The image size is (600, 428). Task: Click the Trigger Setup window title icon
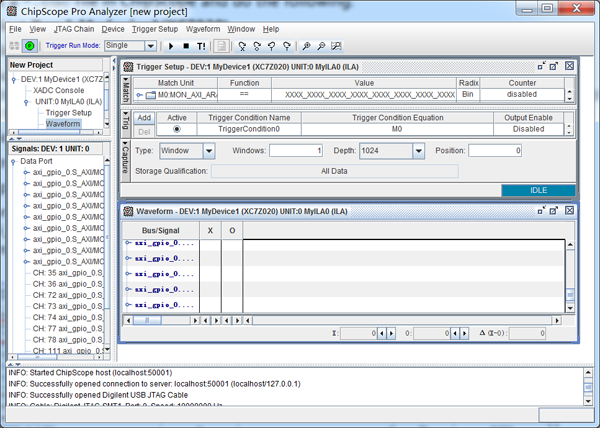pos(129,67)
